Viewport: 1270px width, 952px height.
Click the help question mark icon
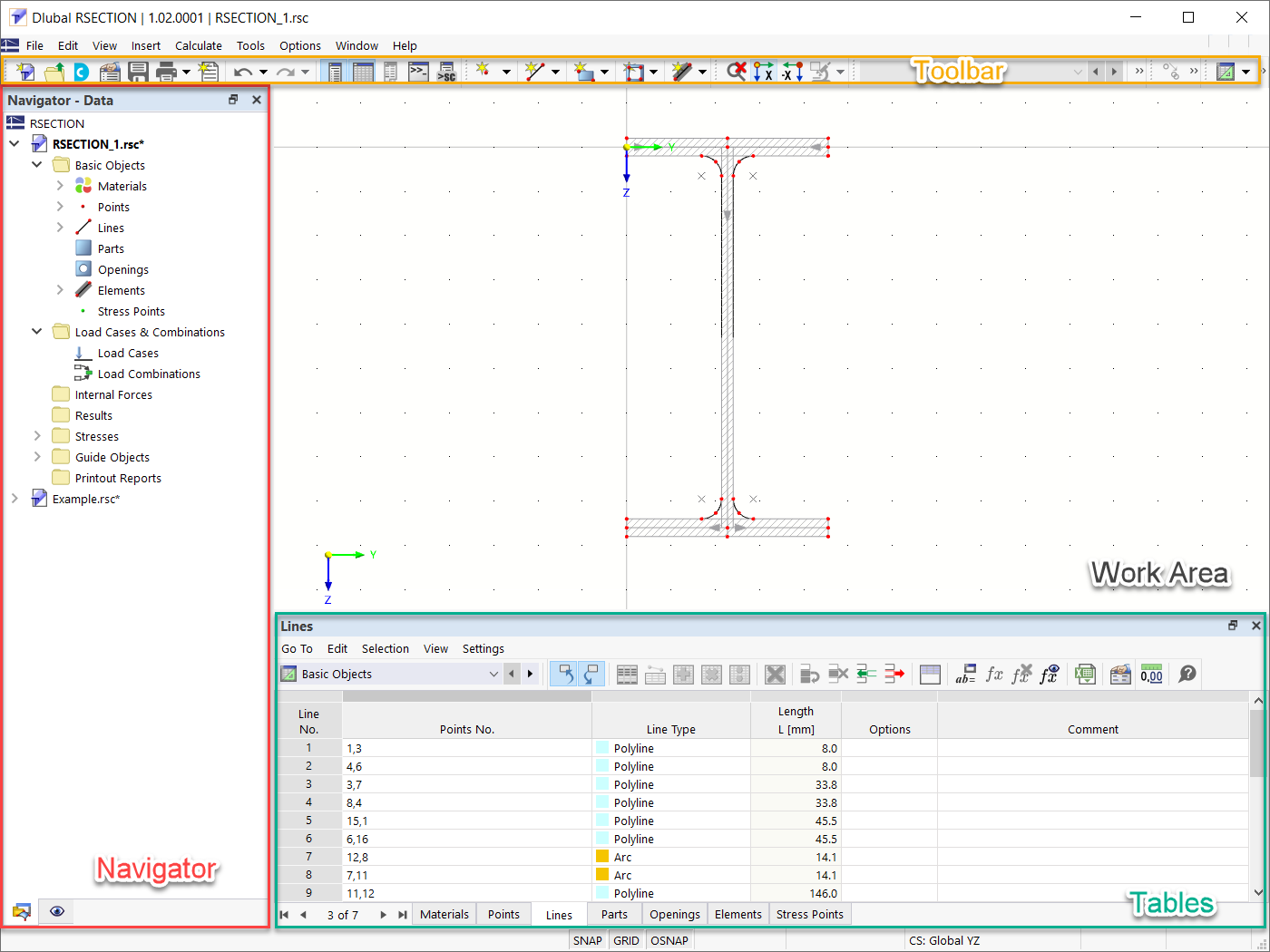(x=1187, y=674)
